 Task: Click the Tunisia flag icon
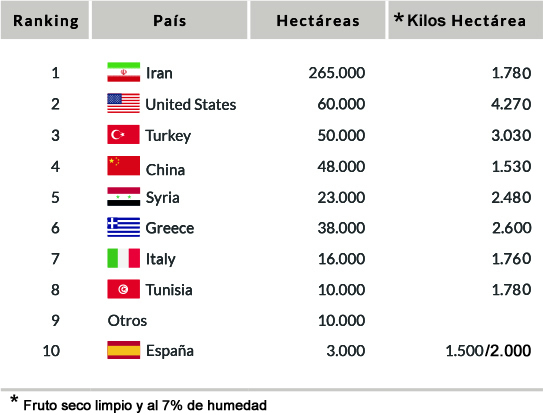124,289
